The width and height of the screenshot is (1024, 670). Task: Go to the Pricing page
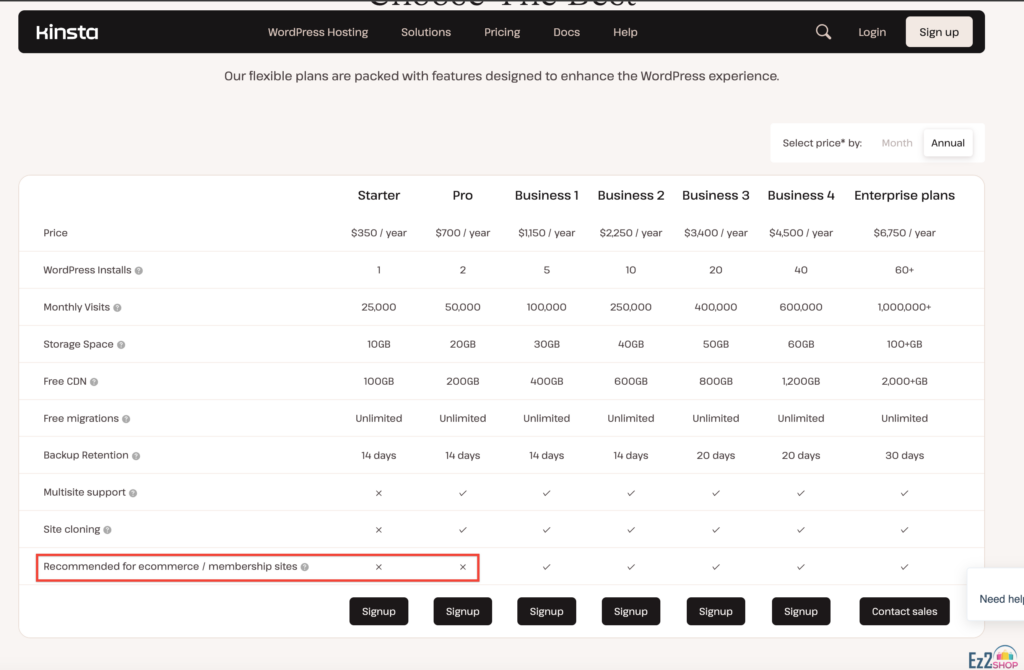pos(502,32)
